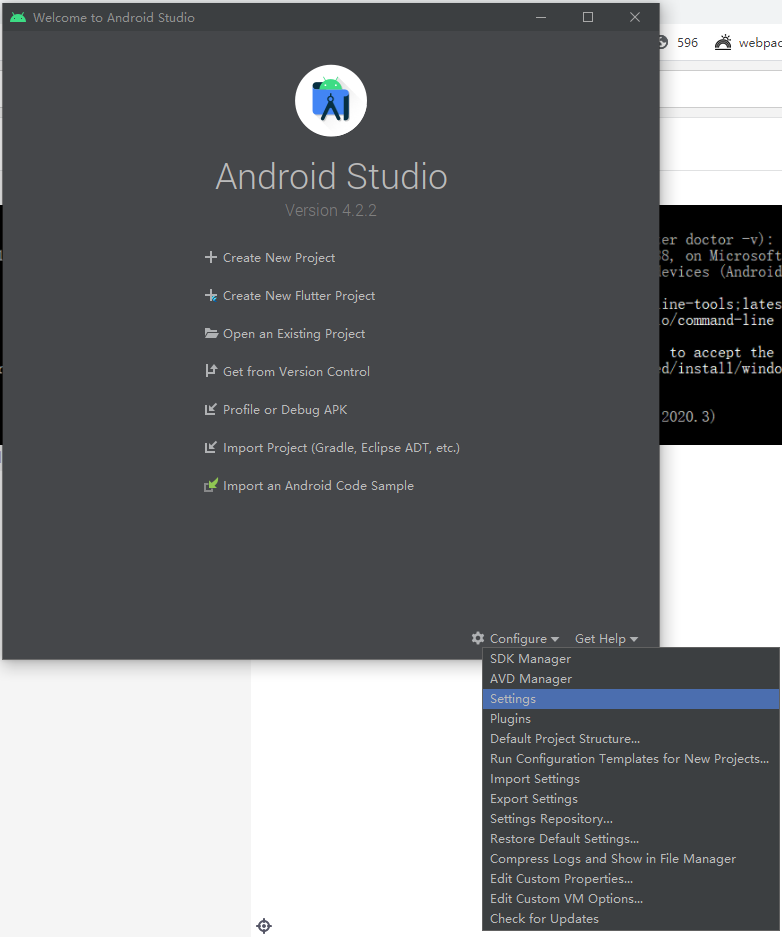This screenshot has height=937, width=782.
Task: Choose Restore Default Settings... menu entry
Action: 631,839
